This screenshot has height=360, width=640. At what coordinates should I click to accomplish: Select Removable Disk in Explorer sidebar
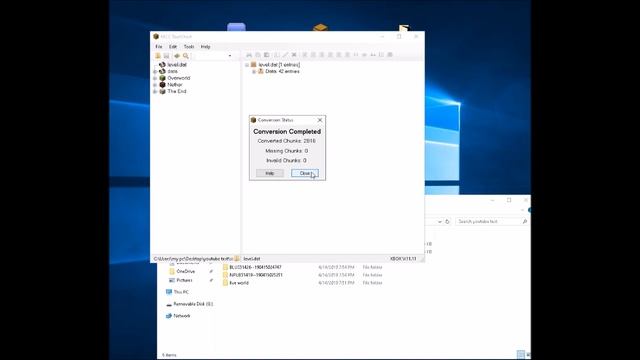193,304
